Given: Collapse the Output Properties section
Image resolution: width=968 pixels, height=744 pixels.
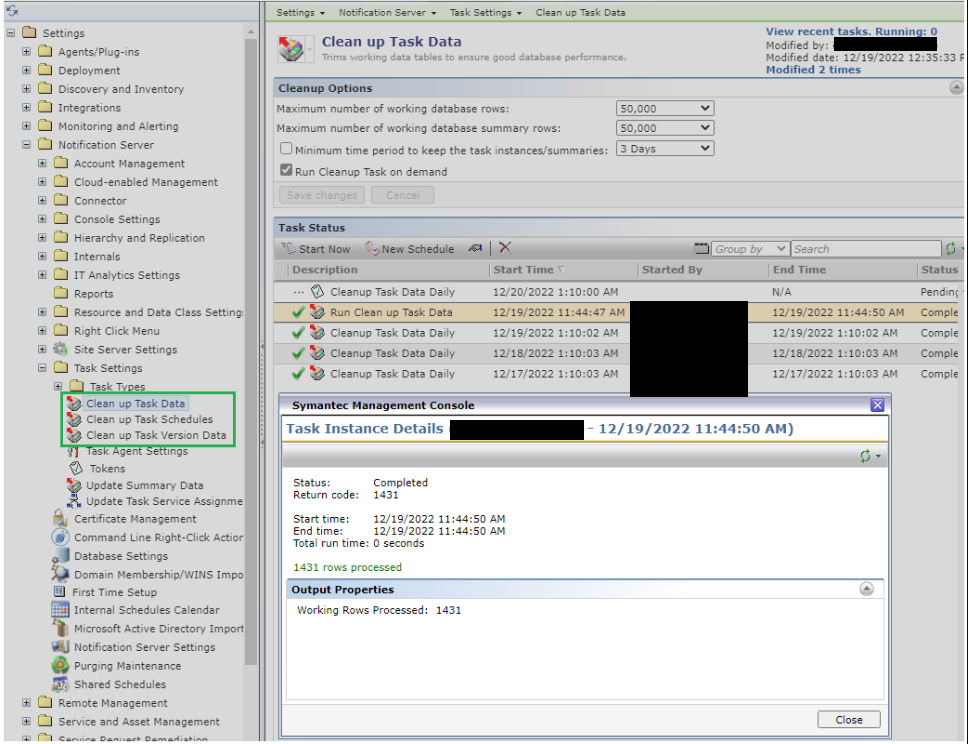Looking at the screenshot, I should [x=866, y=590].
